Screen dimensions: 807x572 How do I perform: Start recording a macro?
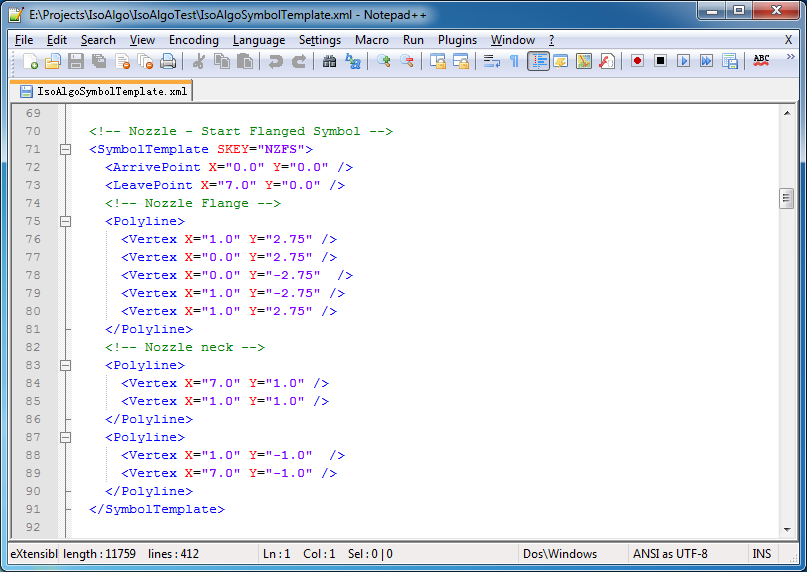[637, 61]
